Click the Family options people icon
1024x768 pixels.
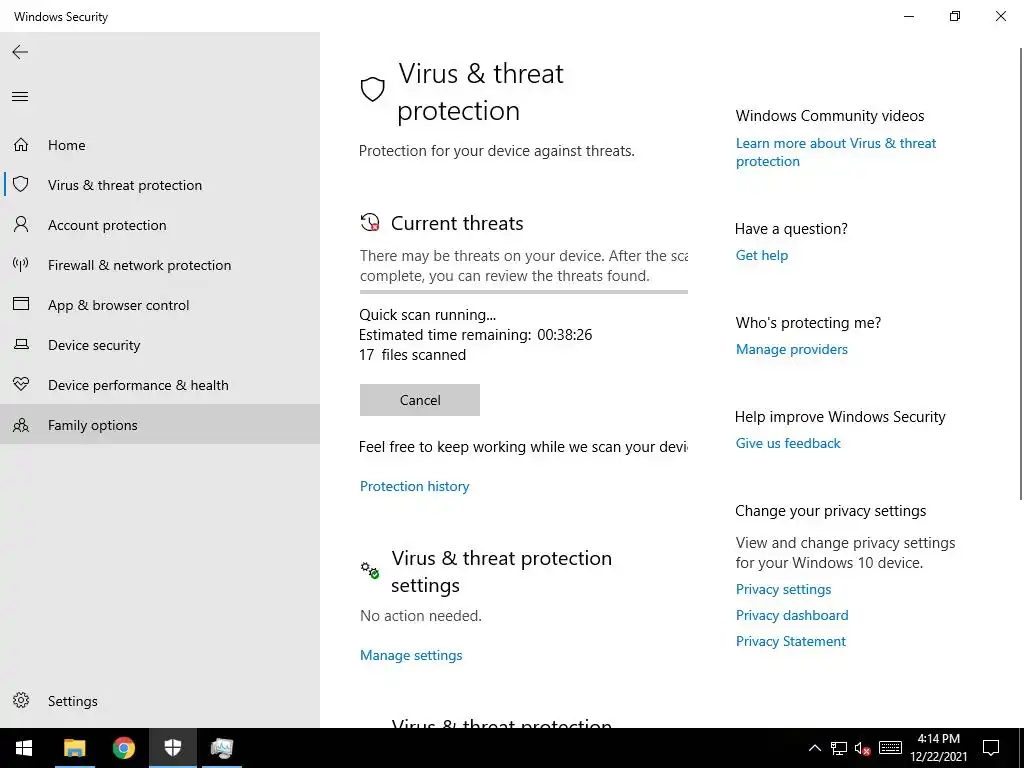tap(21, 425)
